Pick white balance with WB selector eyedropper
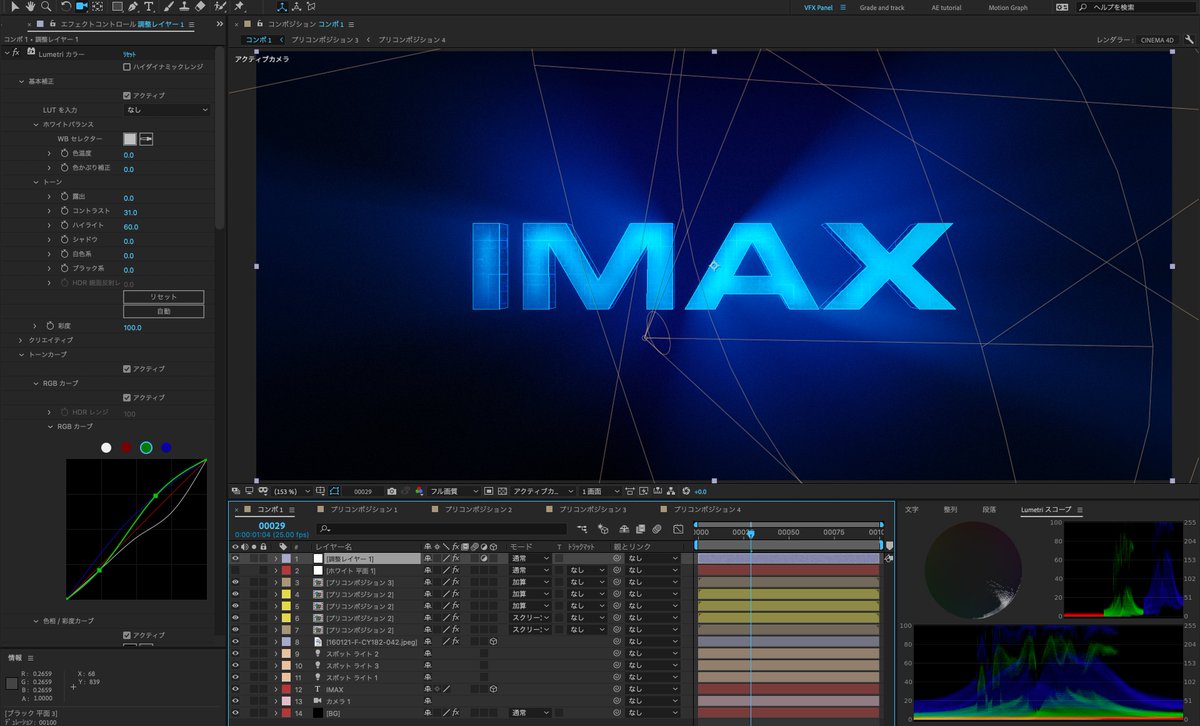This screenshot has width=1200, height=726. (146, 139)
